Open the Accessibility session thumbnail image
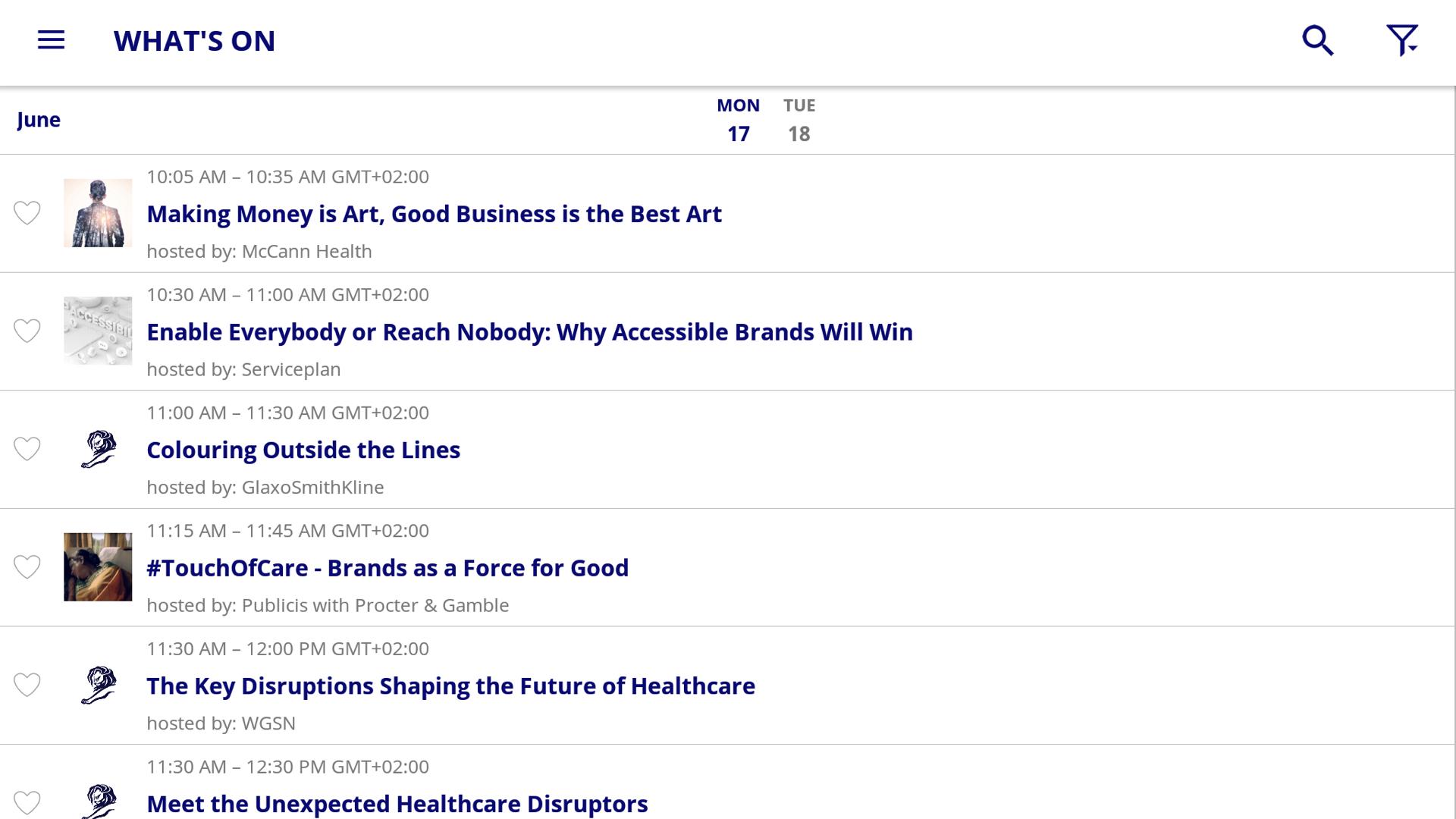Image resolution: width=1456 pixels, height=819 pixels. point(98,331)
